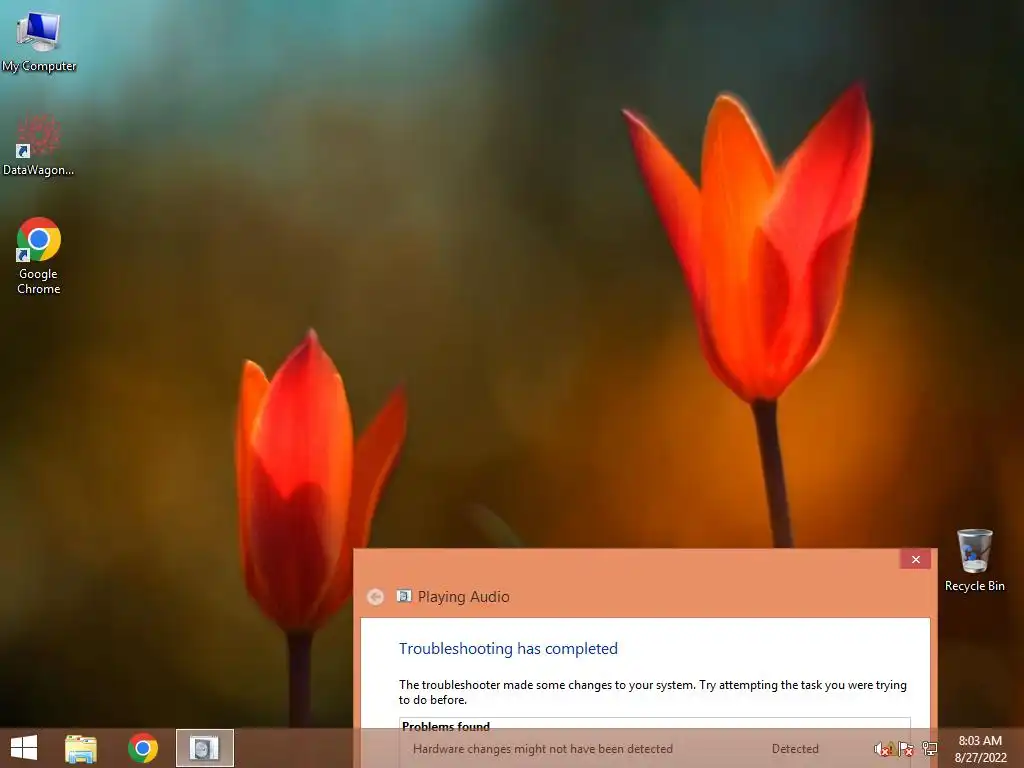Screen dimensions: 1024x768
Task: Click the back arrow in Playing Audio window
Action: (x=376, y=596)
